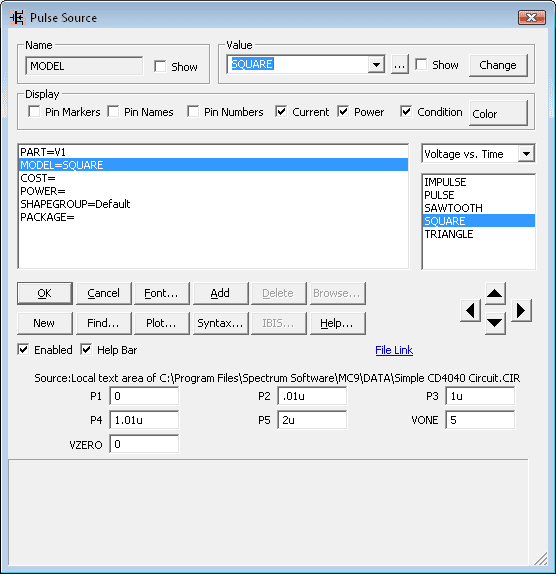This screenshot has height=574, width=556.
Task: Click the Pulse Source title bar icon
Action: click(17, 18)
